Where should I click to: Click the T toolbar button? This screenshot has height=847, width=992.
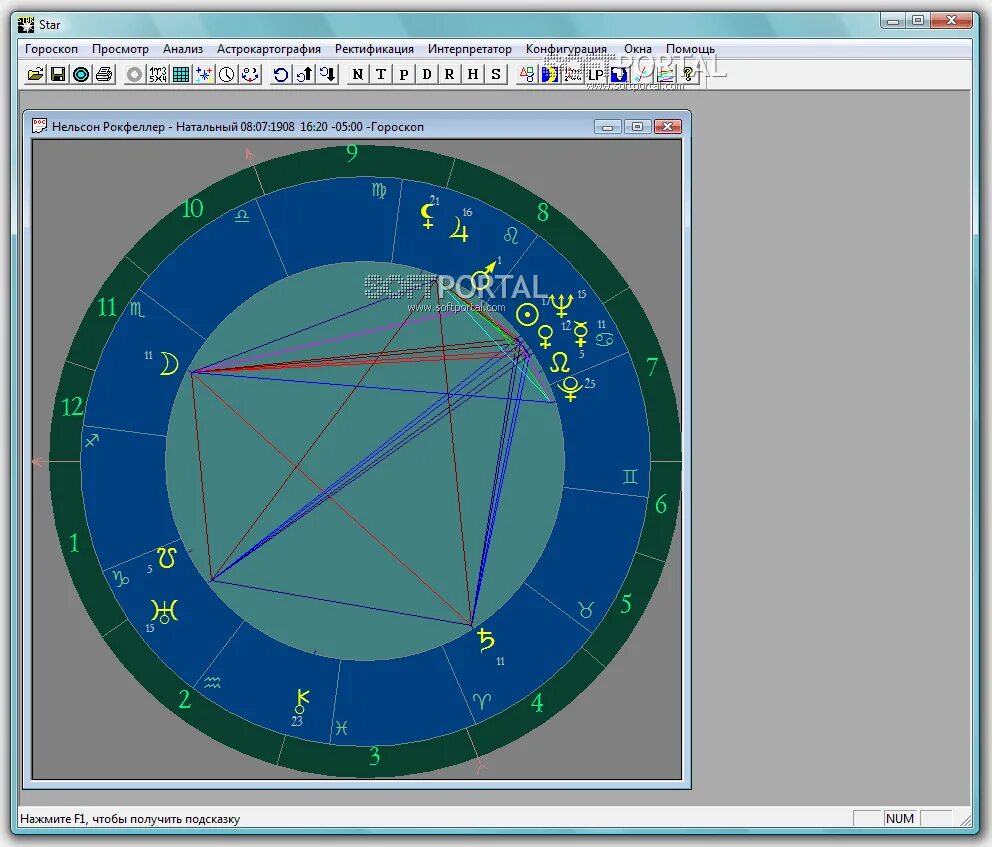click(381, 75)
